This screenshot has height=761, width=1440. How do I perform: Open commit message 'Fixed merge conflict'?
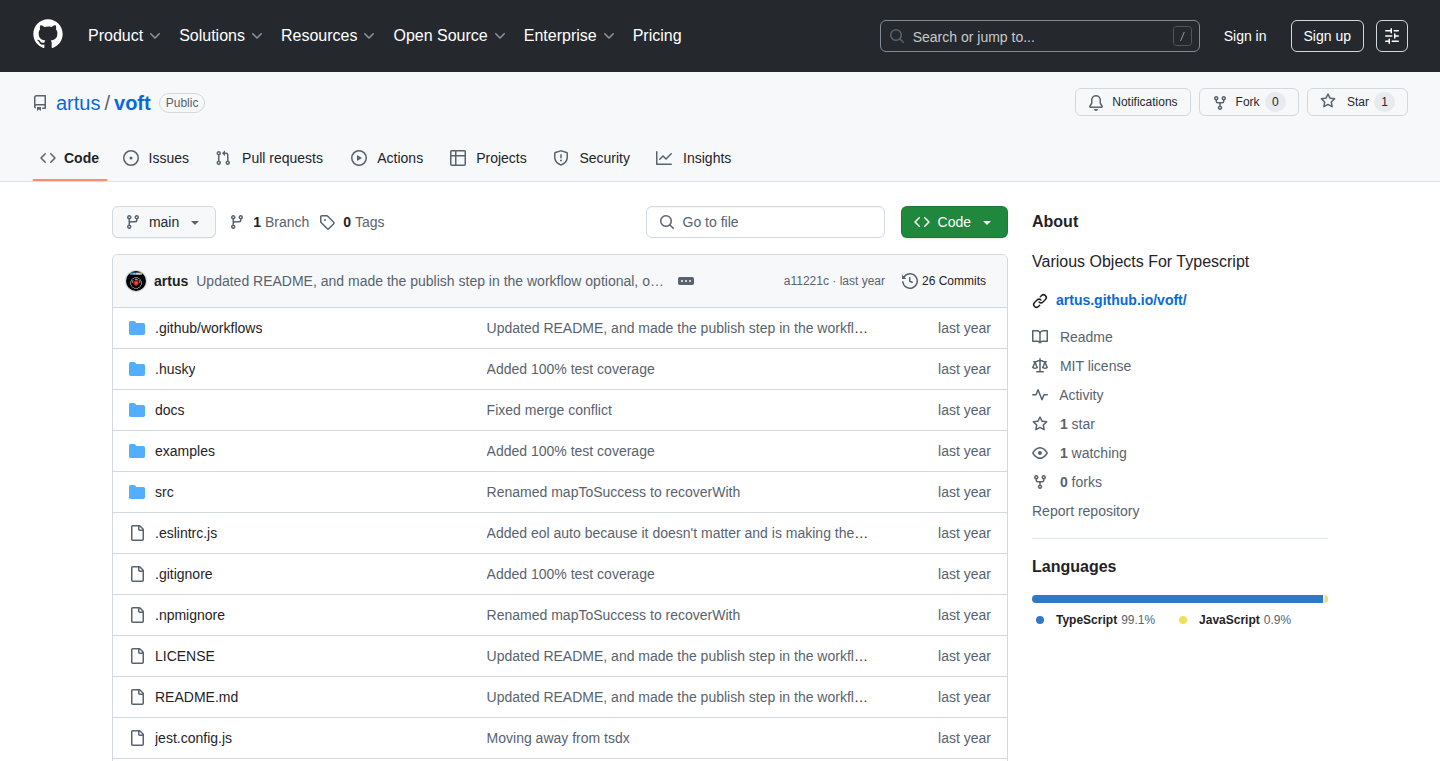[x=549, y=410]
